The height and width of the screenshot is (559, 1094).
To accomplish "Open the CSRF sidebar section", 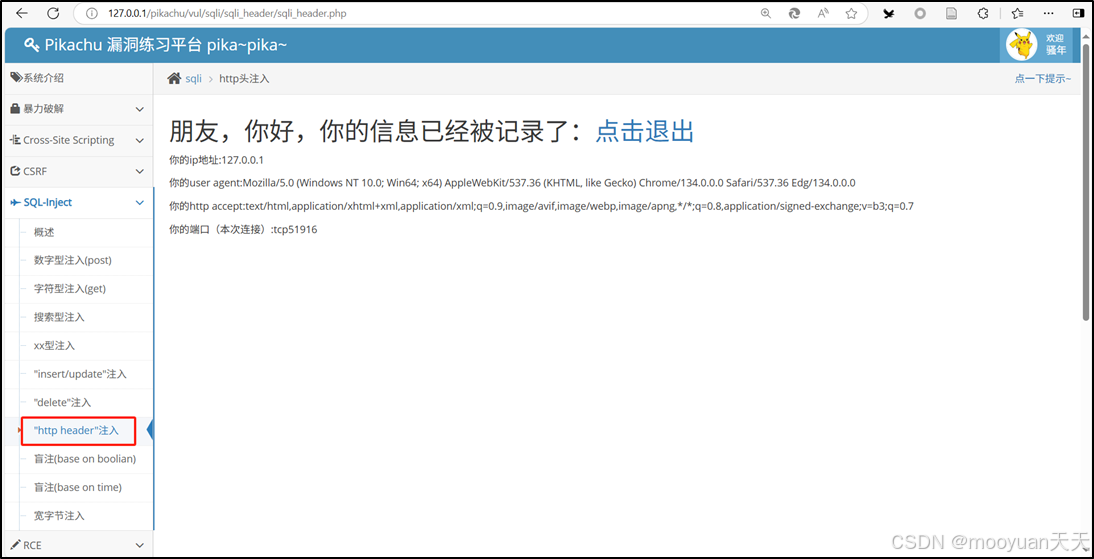I will [77, 171].
